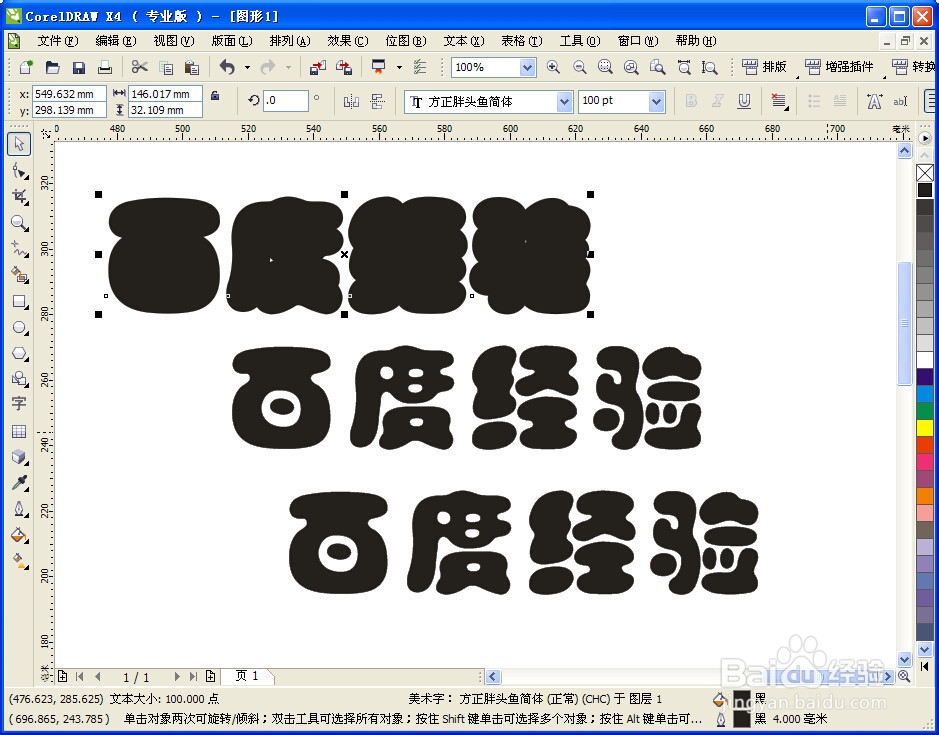Open the text alignment dropdown

[779, 101]
